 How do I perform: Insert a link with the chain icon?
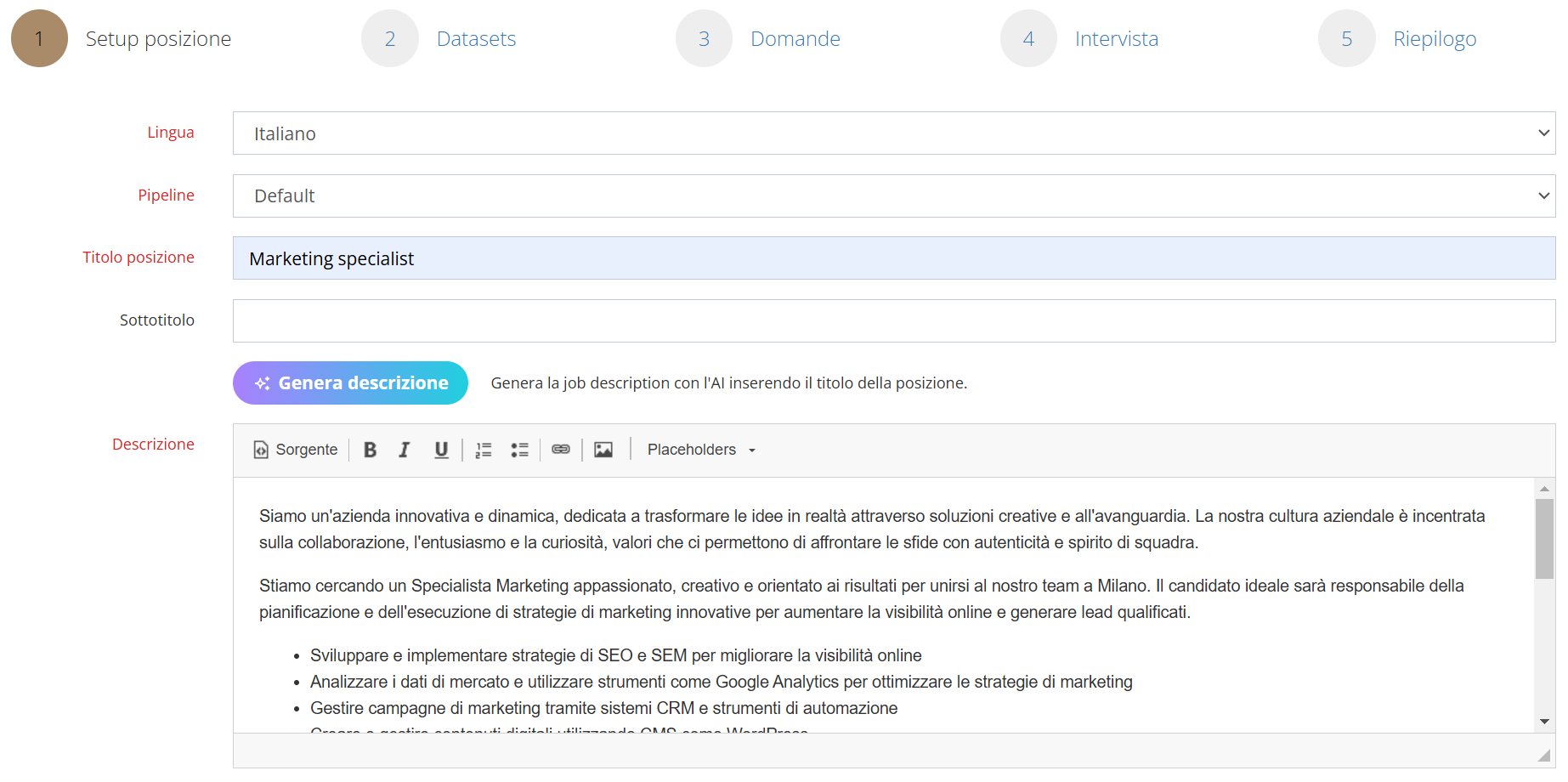click(561, 450)
